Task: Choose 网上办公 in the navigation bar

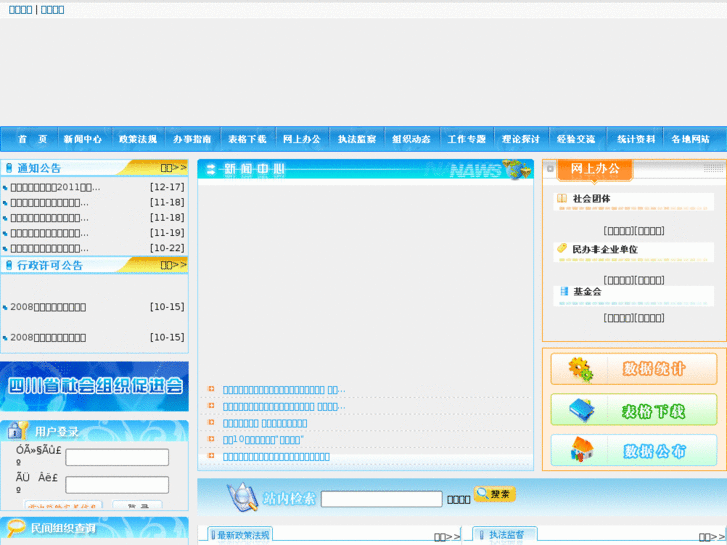Action: coord(302,139)
